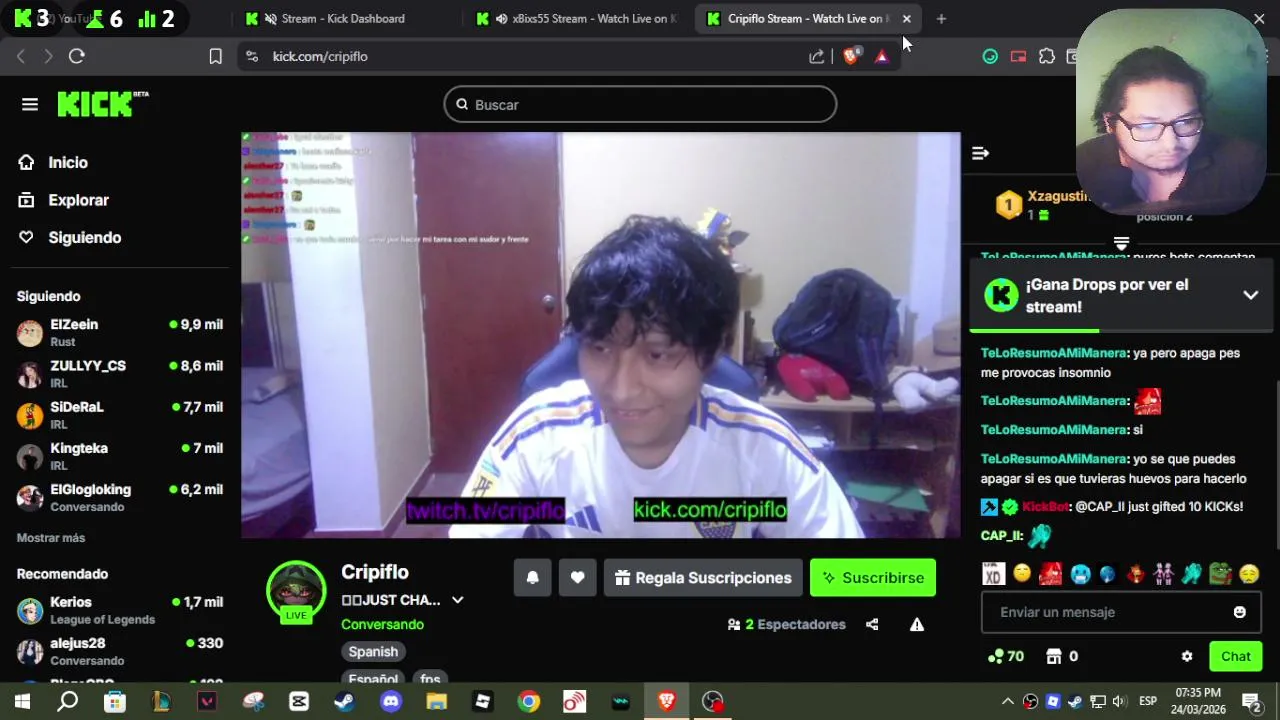Open SiDeRaL channel in followed list
This screenshot has height=720, width=1280.
120,414
